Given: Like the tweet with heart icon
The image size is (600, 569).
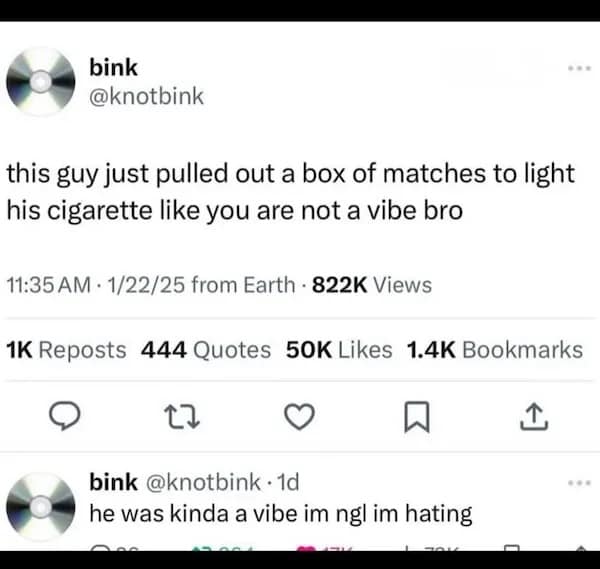Looking at the screenshot, I should 300,416.
